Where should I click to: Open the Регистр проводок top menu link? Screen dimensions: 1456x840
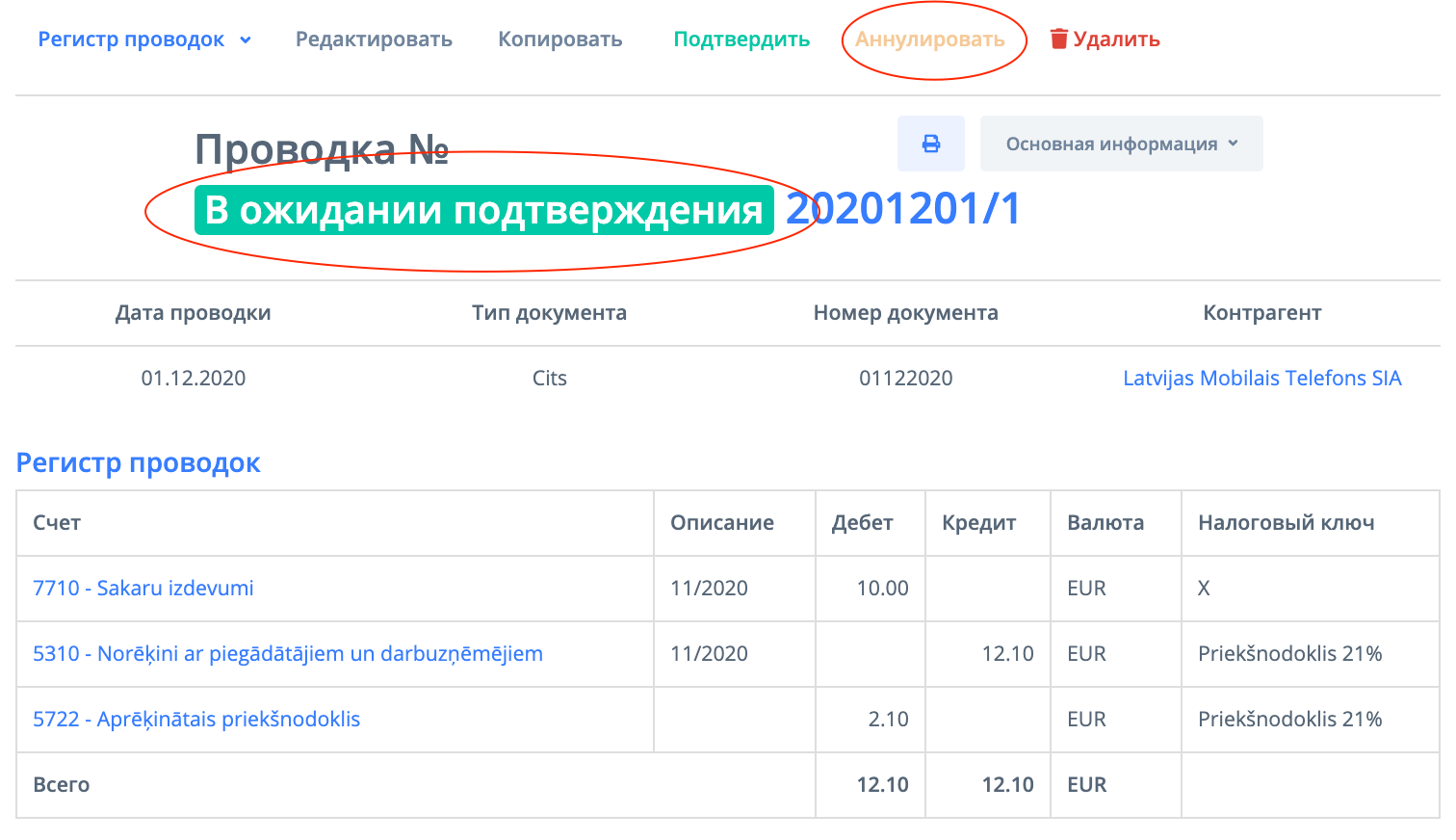pyautogui.click(x=131, y=39)
